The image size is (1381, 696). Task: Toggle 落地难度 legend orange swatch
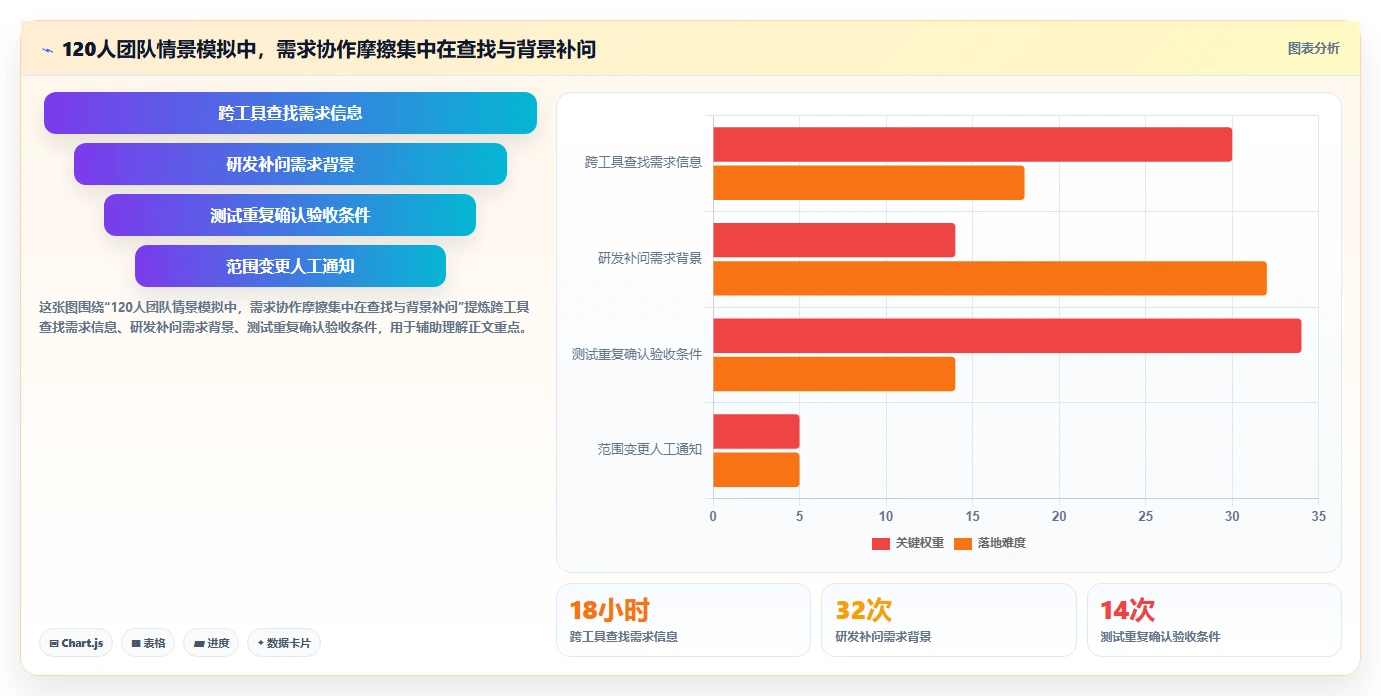point(963,543)
